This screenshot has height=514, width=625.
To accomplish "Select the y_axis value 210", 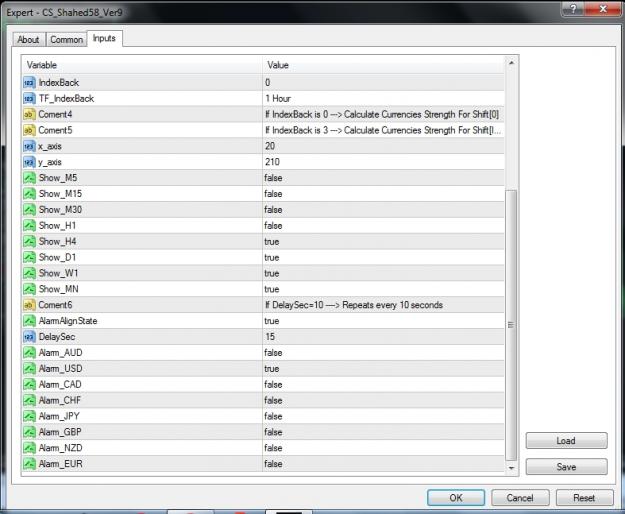I will coord(272,162).
